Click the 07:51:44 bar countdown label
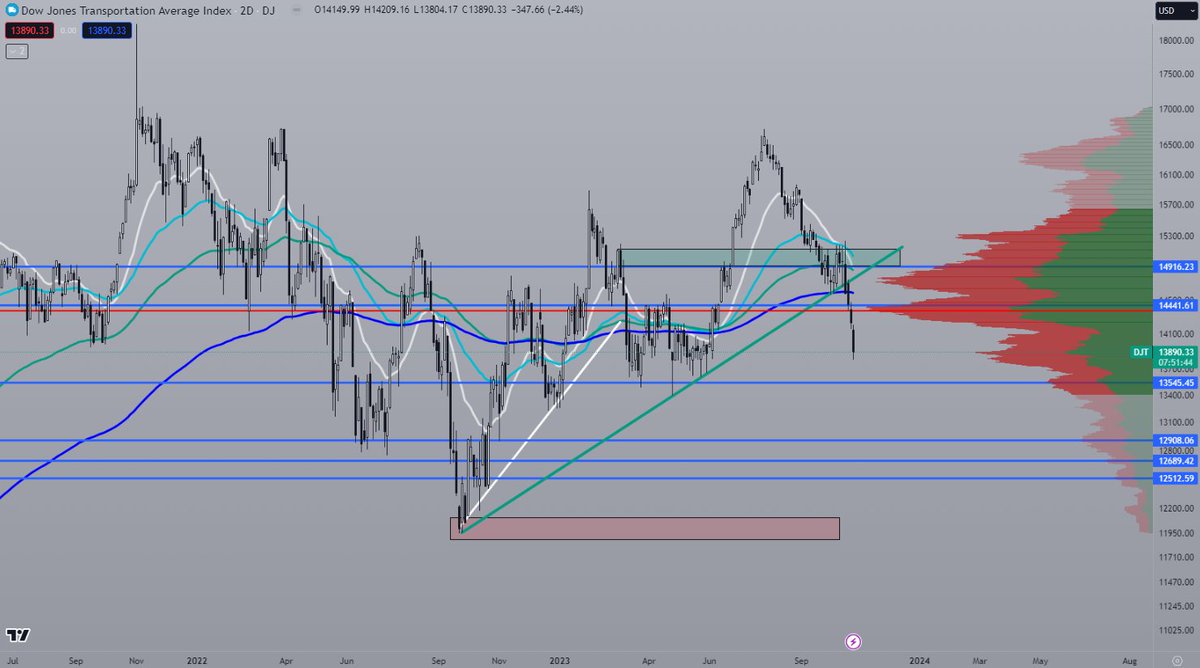The image size is (1200, 668). coord(1176,363)
